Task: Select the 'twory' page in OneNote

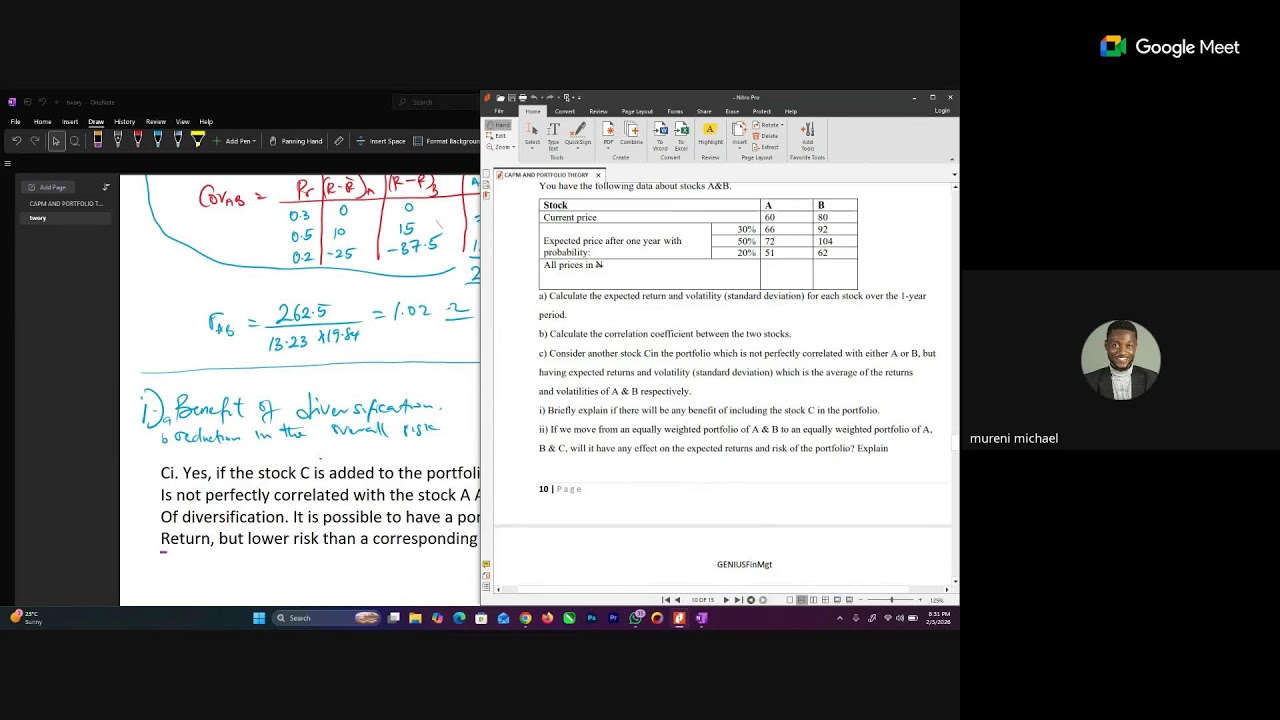Action: click(x=66, y=218)
